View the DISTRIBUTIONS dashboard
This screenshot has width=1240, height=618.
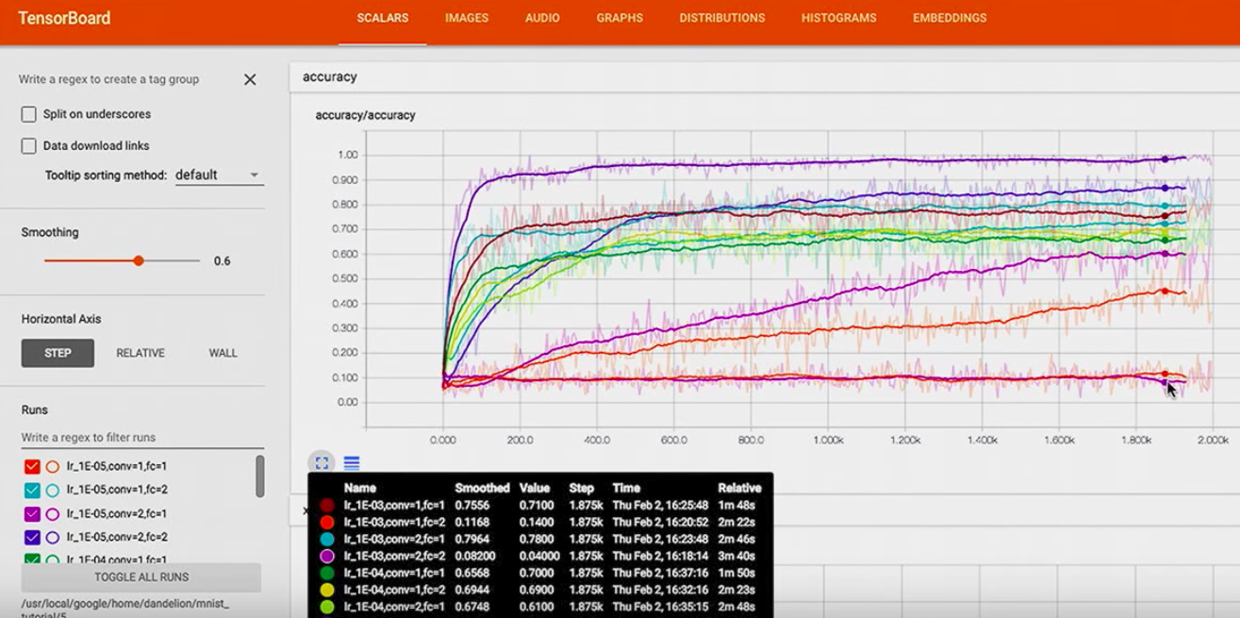click(x=722, y=17)
